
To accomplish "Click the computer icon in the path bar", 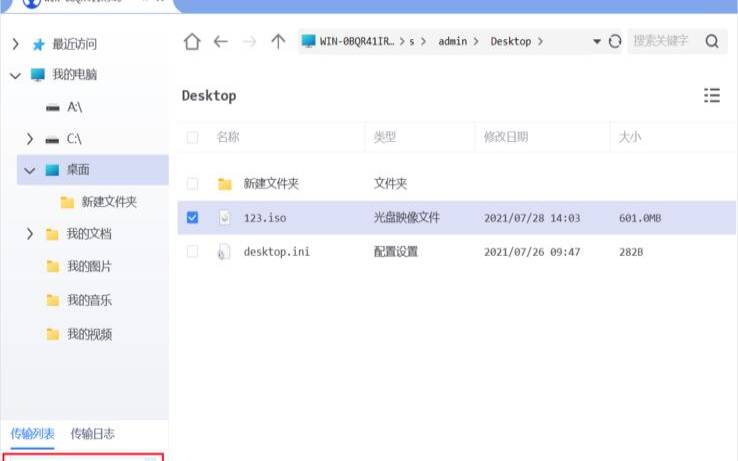I will tap(308, 41).
